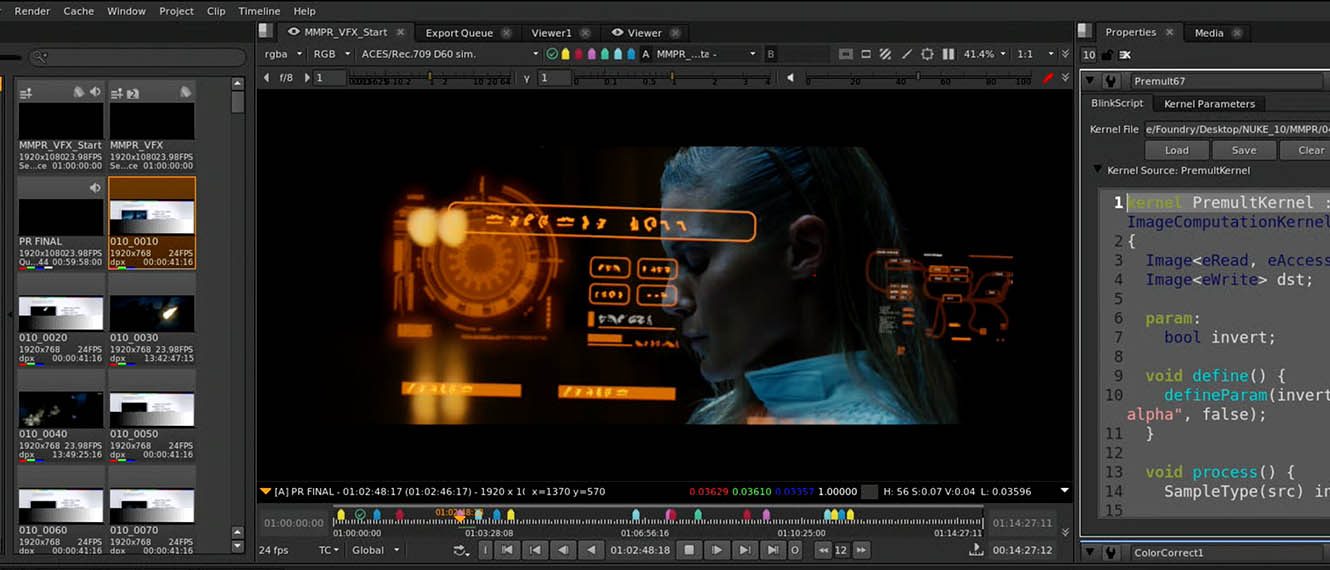Step back one frame button
Viewport: 1330px width, 570px height.
(563, 550)
